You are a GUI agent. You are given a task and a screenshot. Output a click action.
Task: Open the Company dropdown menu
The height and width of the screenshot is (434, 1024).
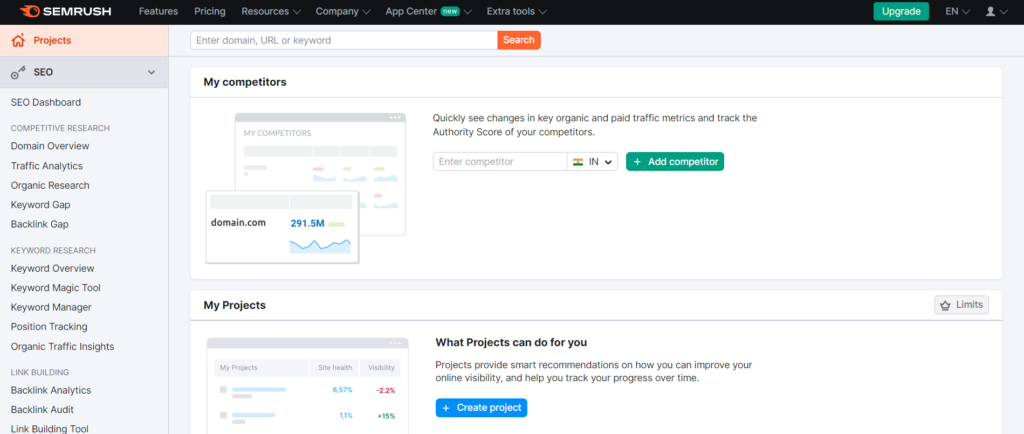coord(343,11)
